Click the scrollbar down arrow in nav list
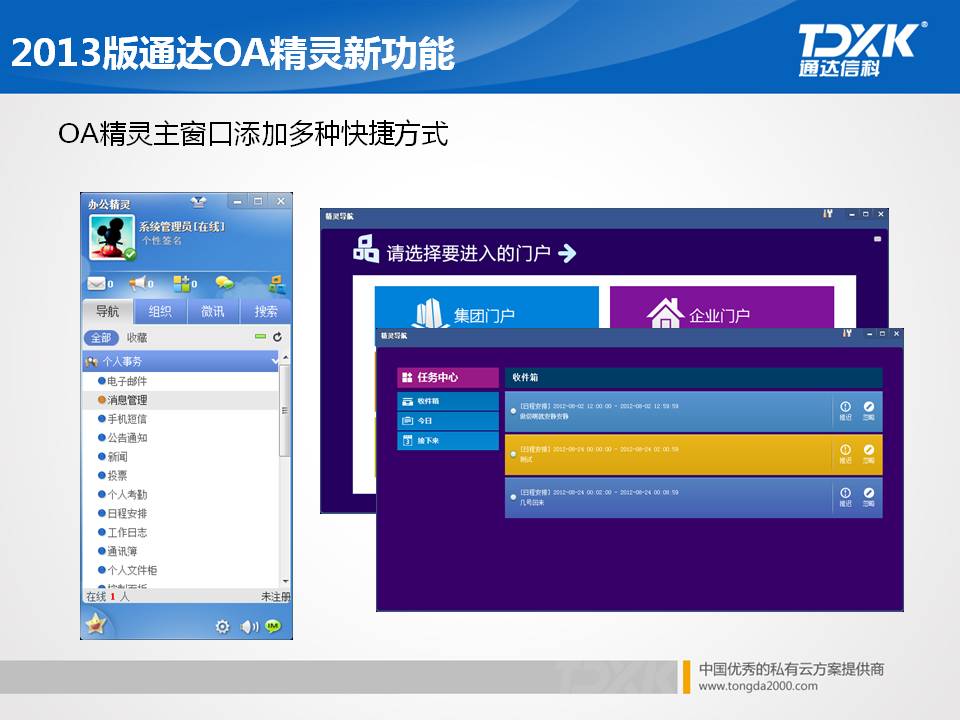The width and height of the screenshot is (960, 720). pyautogui.click(x=285, y=581)
